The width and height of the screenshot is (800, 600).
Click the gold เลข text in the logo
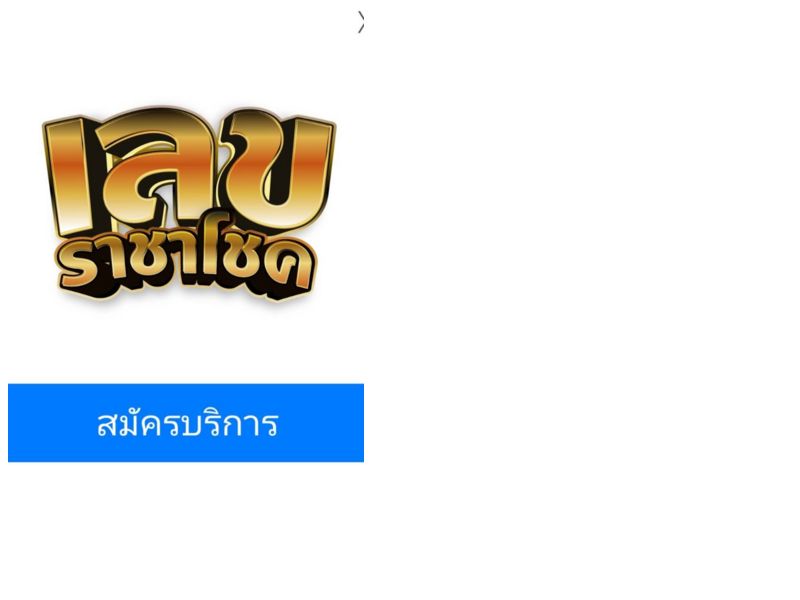[x=189, y=171]
